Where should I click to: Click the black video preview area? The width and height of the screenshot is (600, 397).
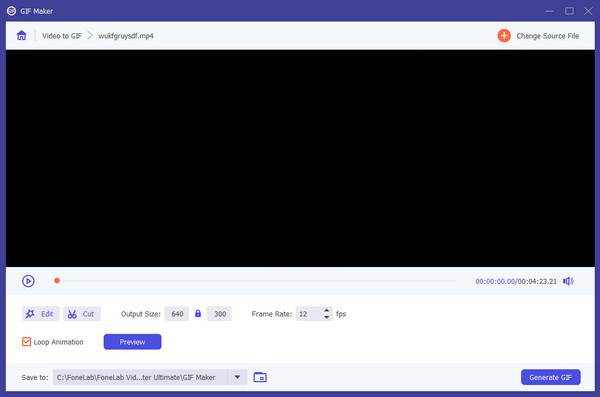click(x=300, y=158)
